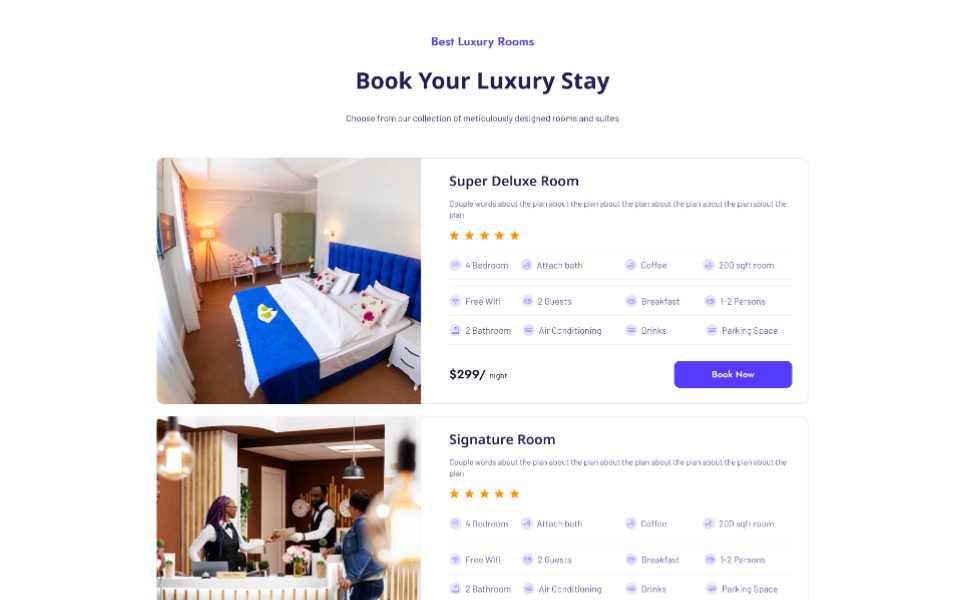965x600 pixels.
Task: Click the Free Wifi icon in Signature Room
Action: pos(455,559)
